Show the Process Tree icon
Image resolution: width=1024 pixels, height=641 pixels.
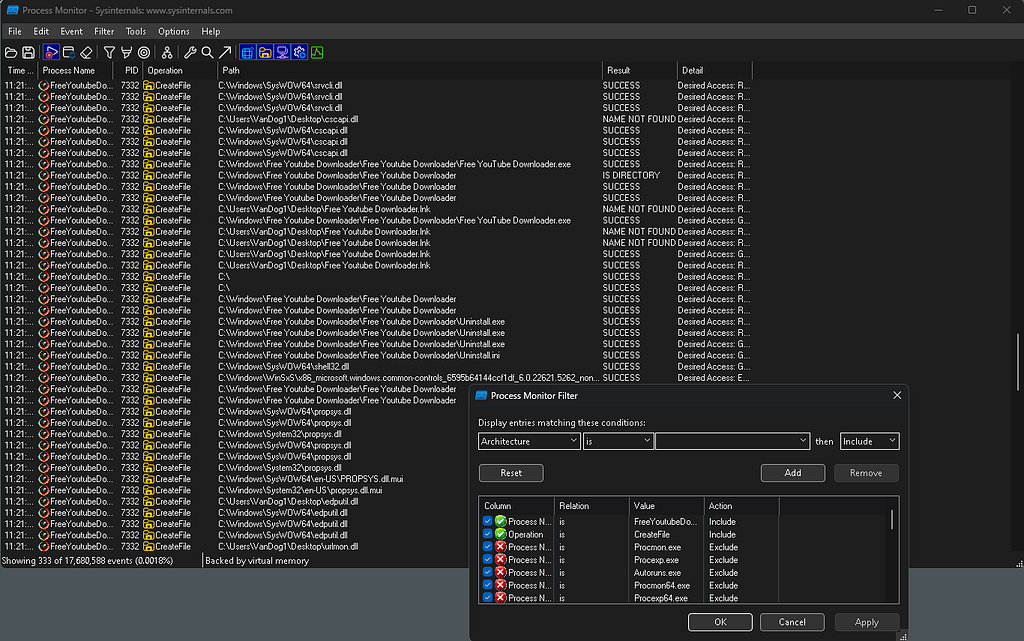[x=167, y=53]
